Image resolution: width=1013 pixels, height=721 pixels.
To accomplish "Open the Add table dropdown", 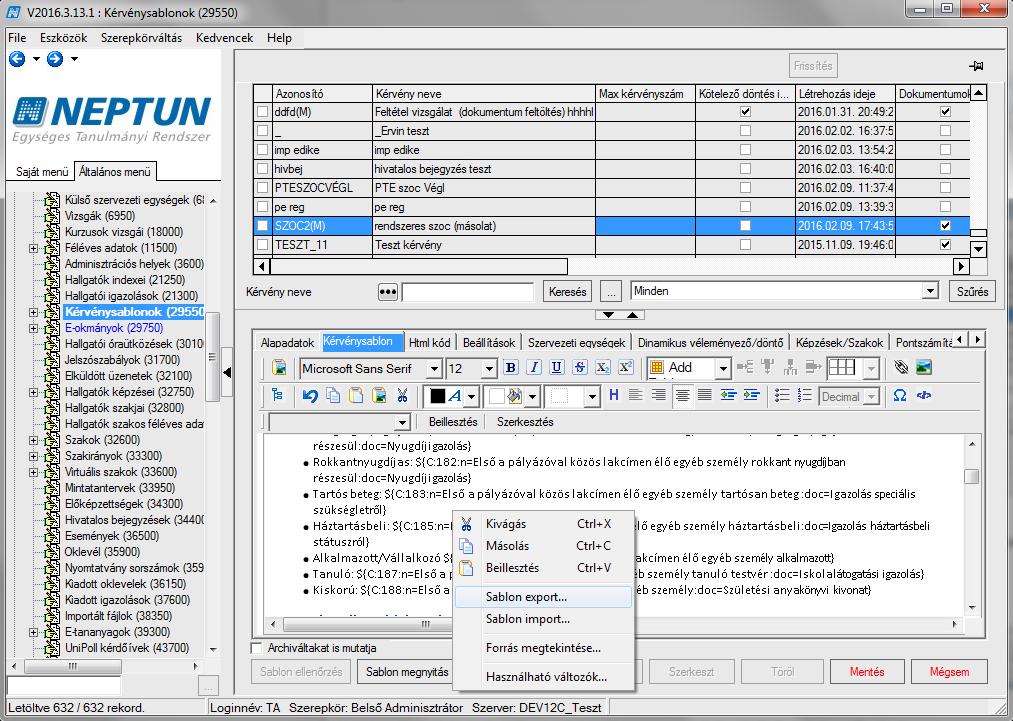I will click(723, 369).
